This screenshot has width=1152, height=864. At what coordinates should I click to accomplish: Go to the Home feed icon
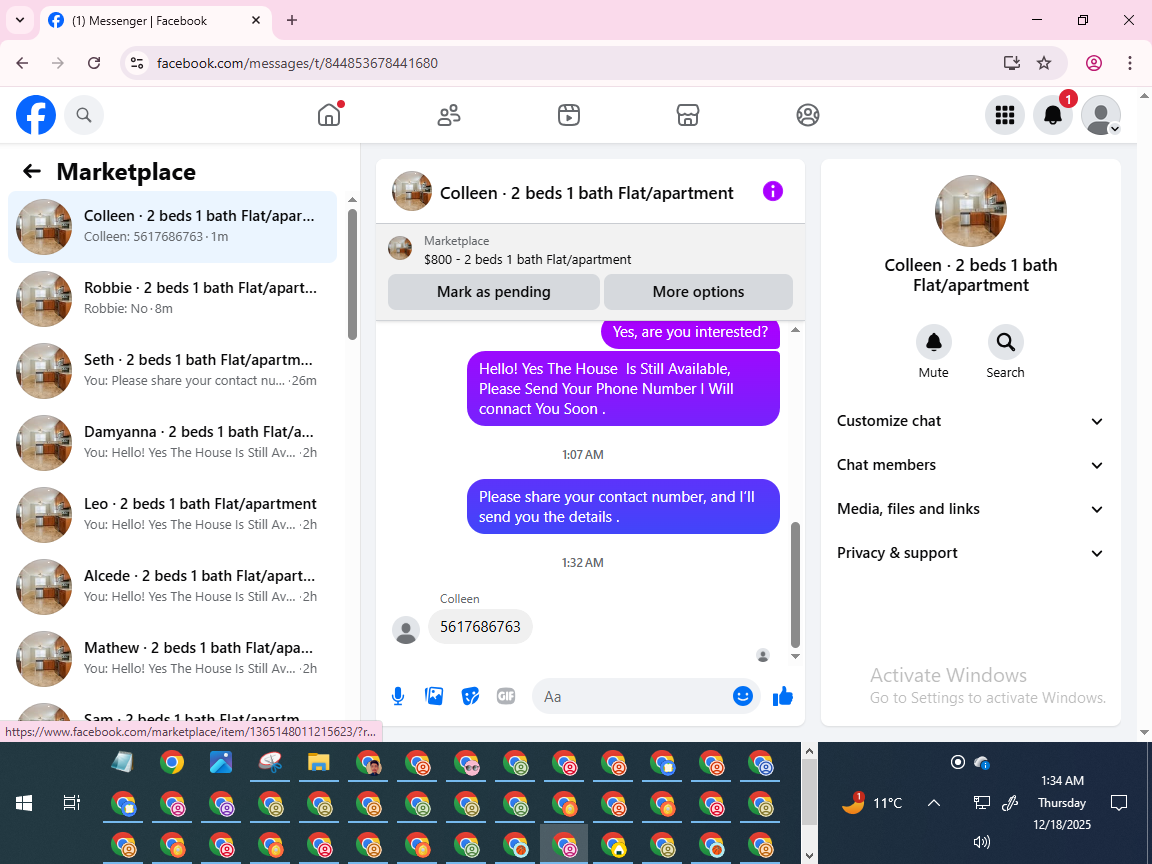(329, 115)
